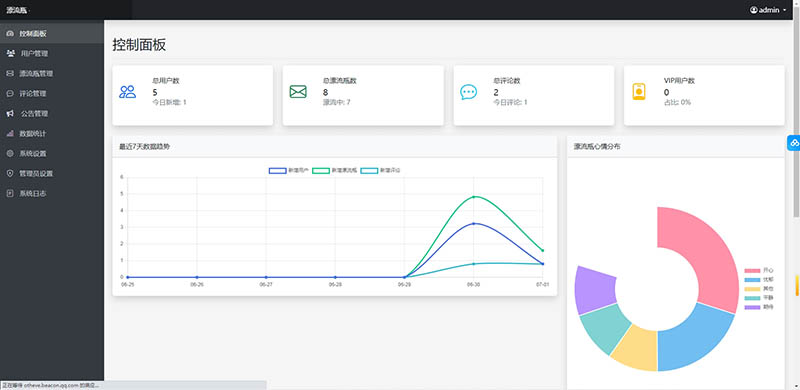Toggle the purple 期待 mood legend swatch
The image size is (800, 390).
pyautogui.click(x=752, y=307)
